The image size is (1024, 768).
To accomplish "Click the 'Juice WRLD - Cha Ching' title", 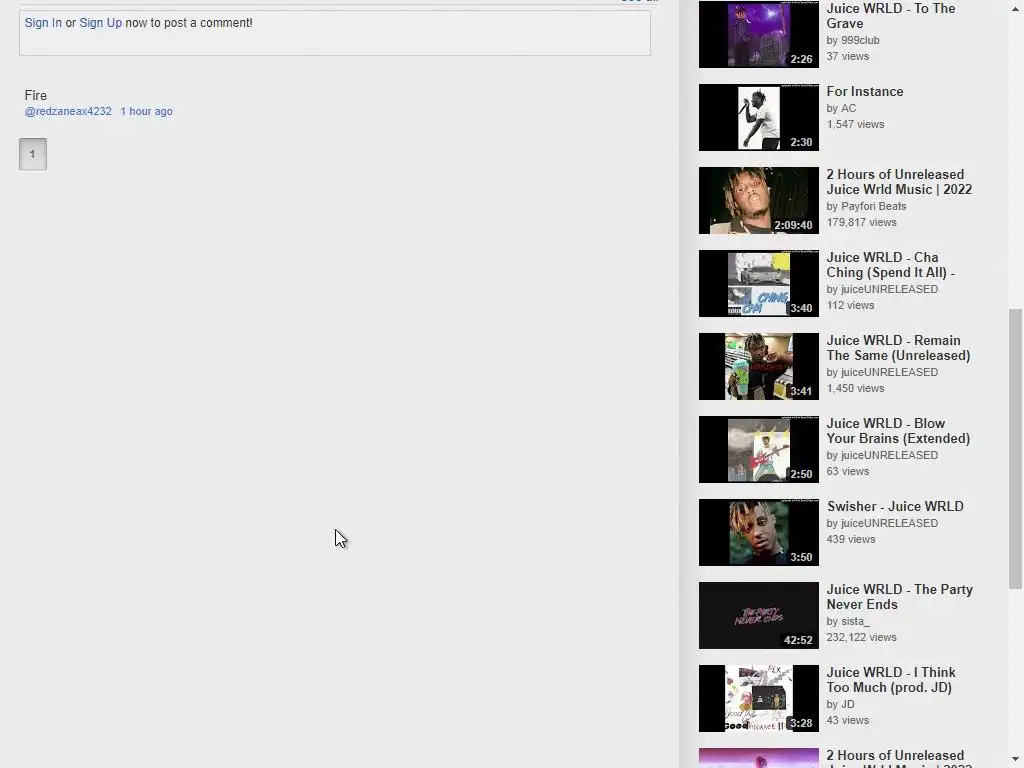I will (891, 264).
